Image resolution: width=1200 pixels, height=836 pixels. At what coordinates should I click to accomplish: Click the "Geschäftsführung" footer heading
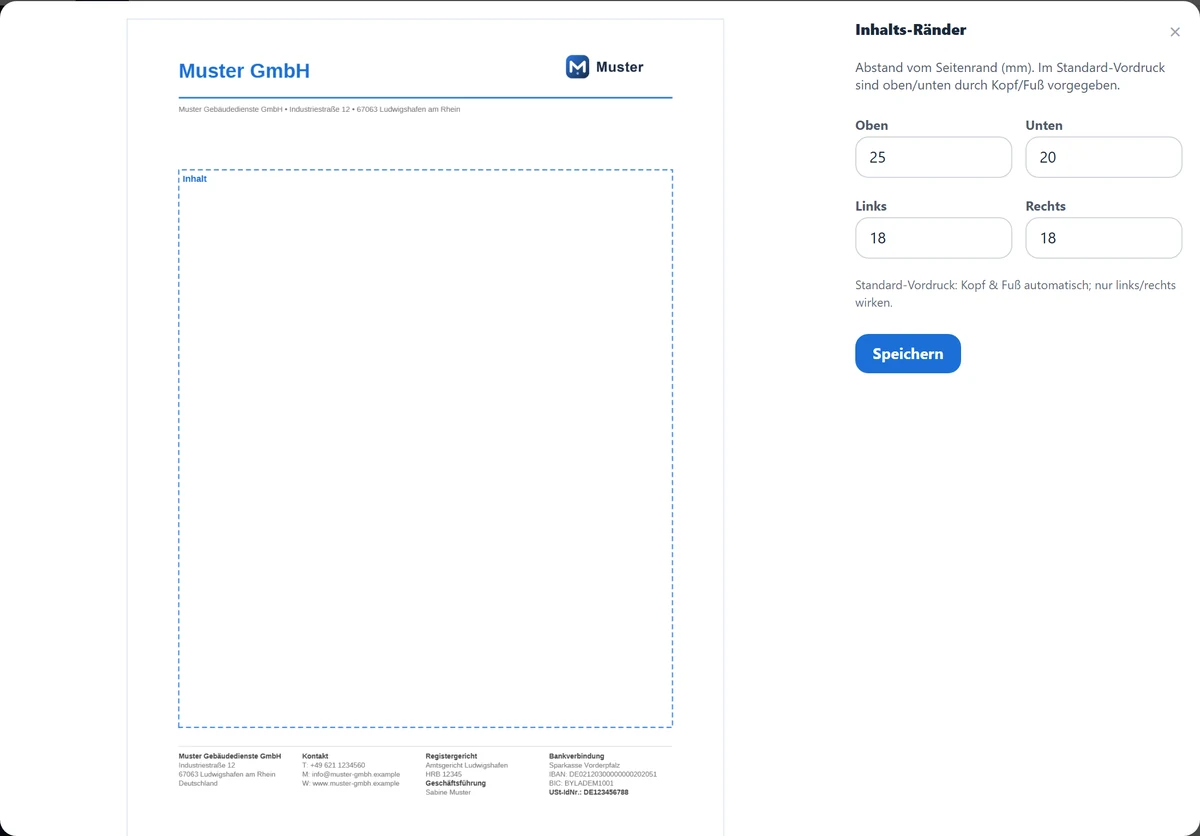click(456, 783)
